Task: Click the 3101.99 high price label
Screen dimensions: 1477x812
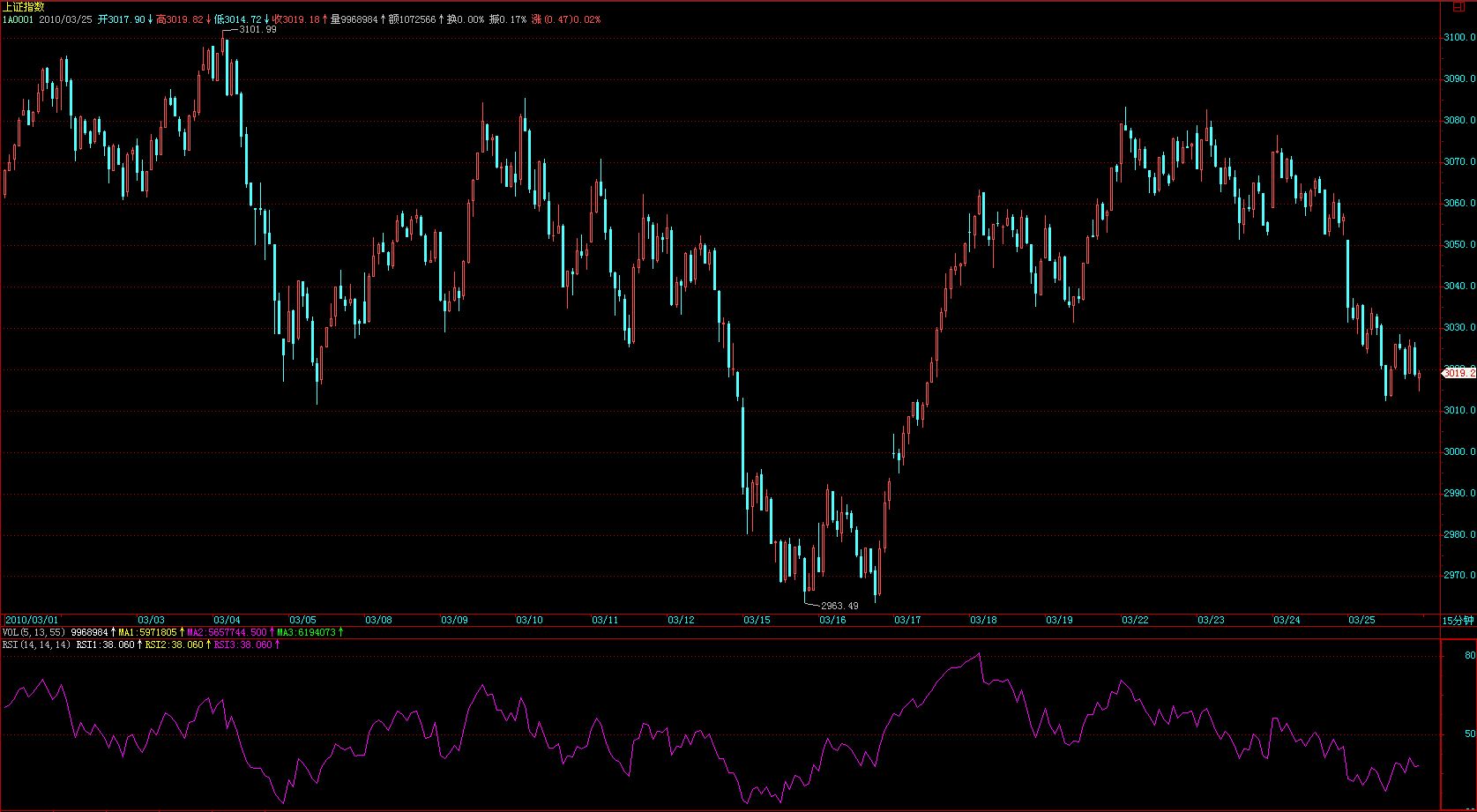Action: coord(257,30)
